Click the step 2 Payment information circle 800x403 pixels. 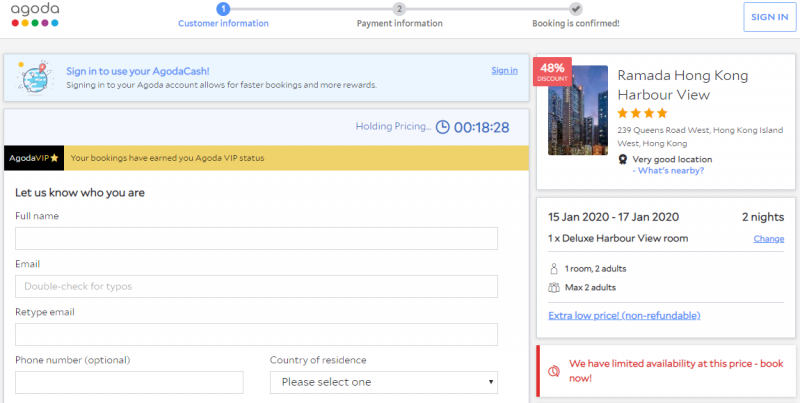(399, 9)
